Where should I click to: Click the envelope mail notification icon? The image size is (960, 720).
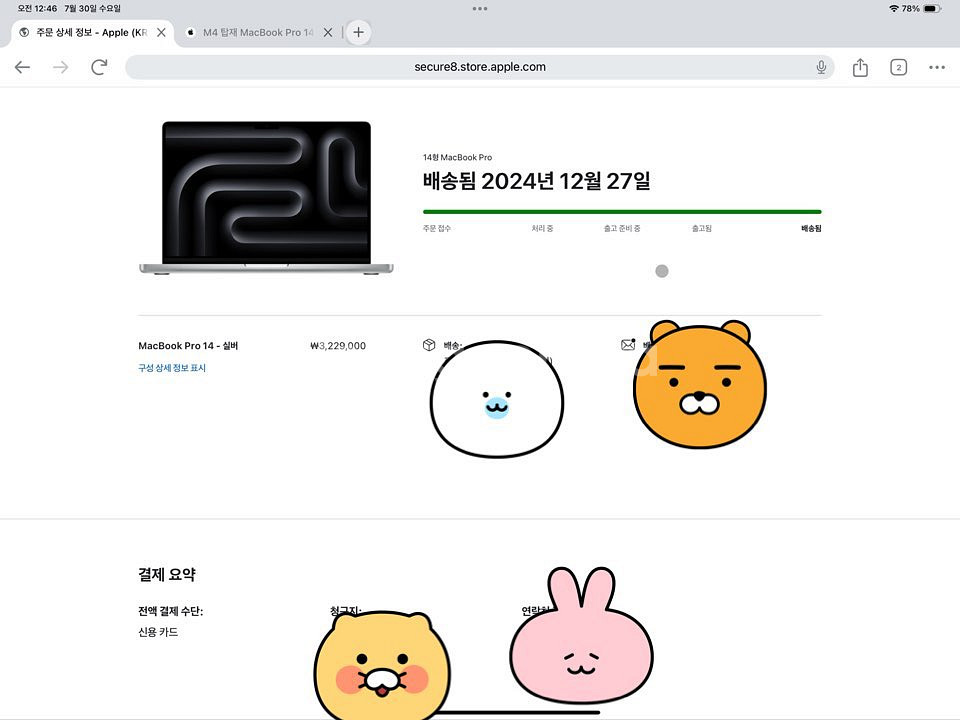628,345
